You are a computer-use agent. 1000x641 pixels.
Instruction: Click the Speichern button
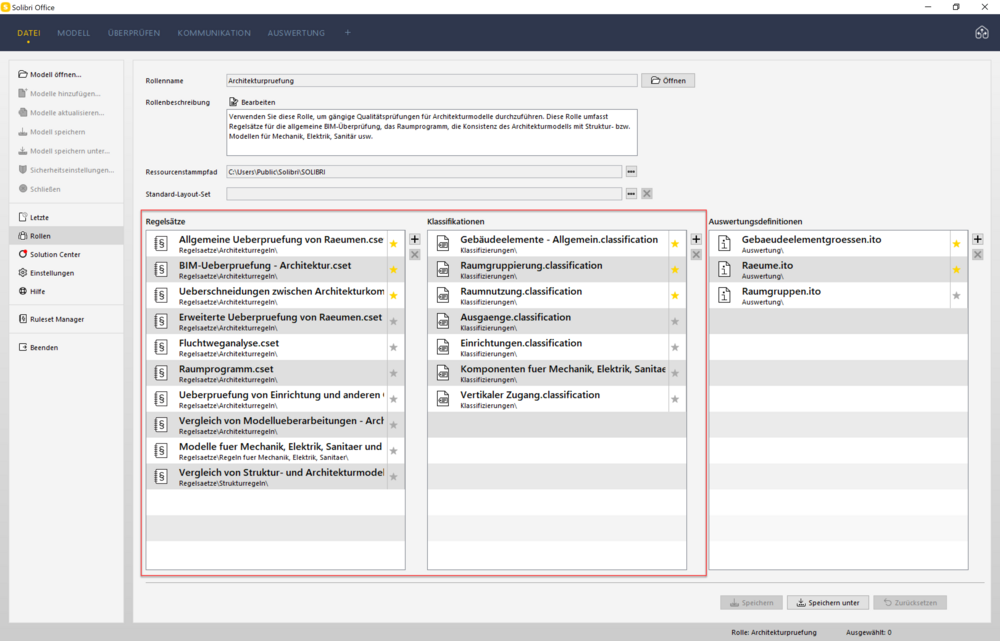click(x=751, y=602)
